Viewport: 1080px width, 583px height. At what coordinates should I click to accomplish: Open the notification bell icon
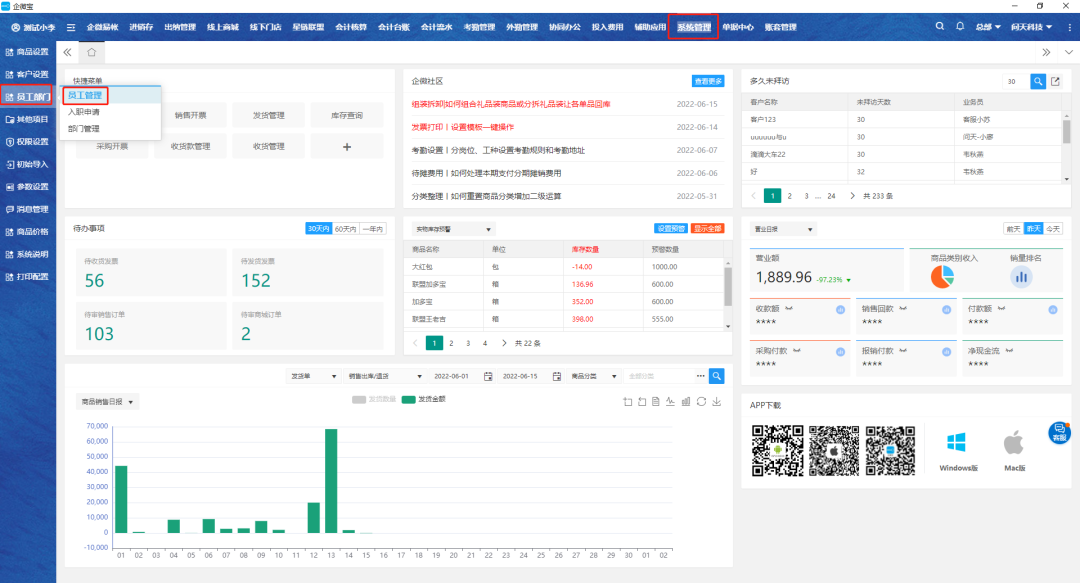pos(962,27)
